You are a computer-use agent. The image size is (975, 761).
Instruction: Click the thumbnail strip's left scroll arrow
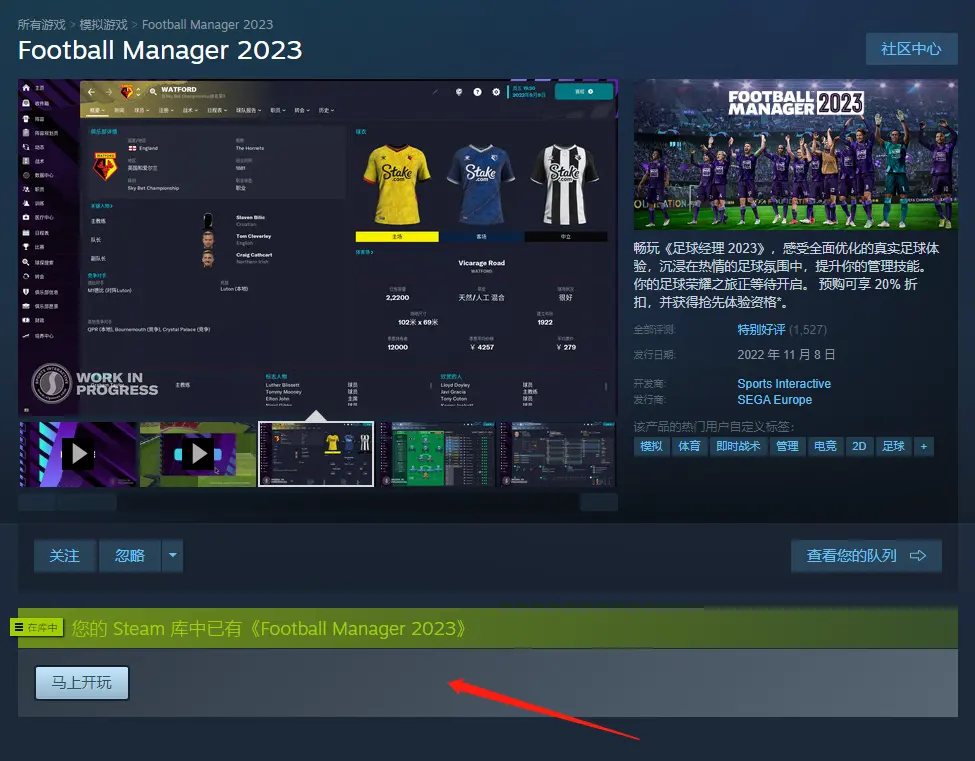tap(37, 502)
